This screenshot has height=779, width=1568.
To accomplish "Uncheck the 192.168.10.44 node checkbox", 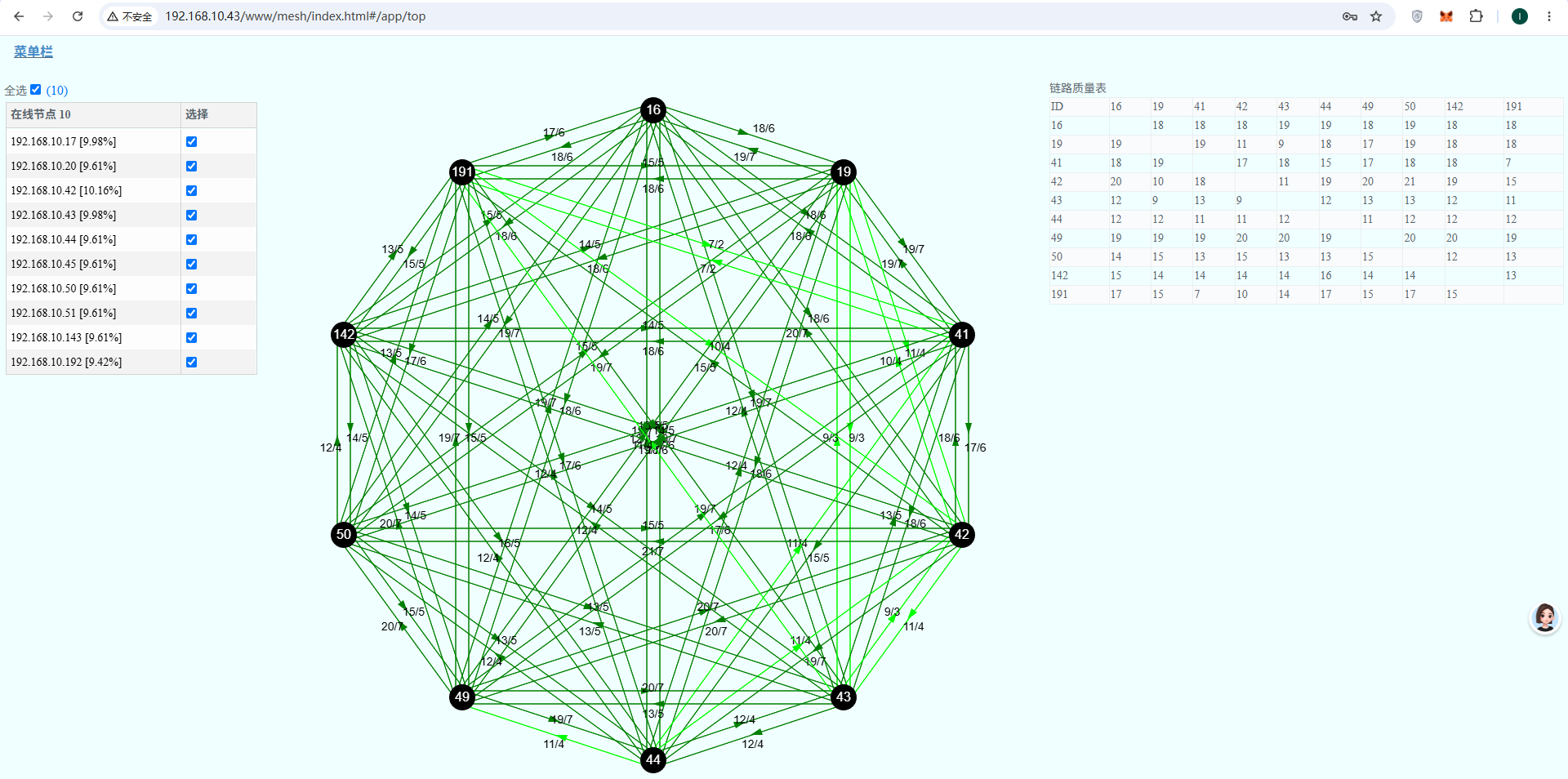I will click(191, 239).
